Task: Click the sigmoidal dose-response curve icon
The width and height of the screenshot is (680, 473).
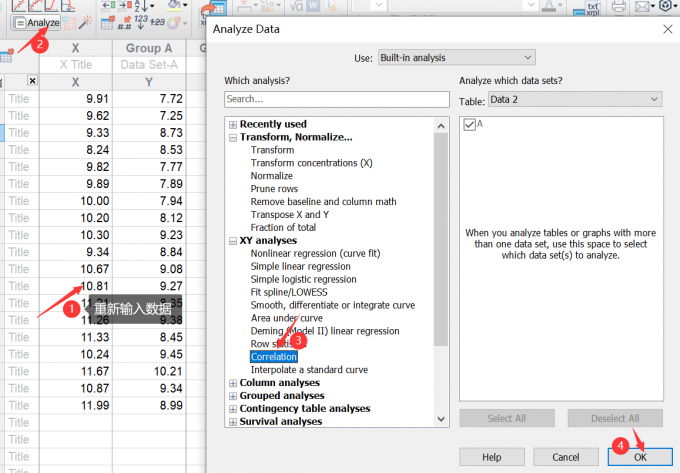Action: point(51,5)
